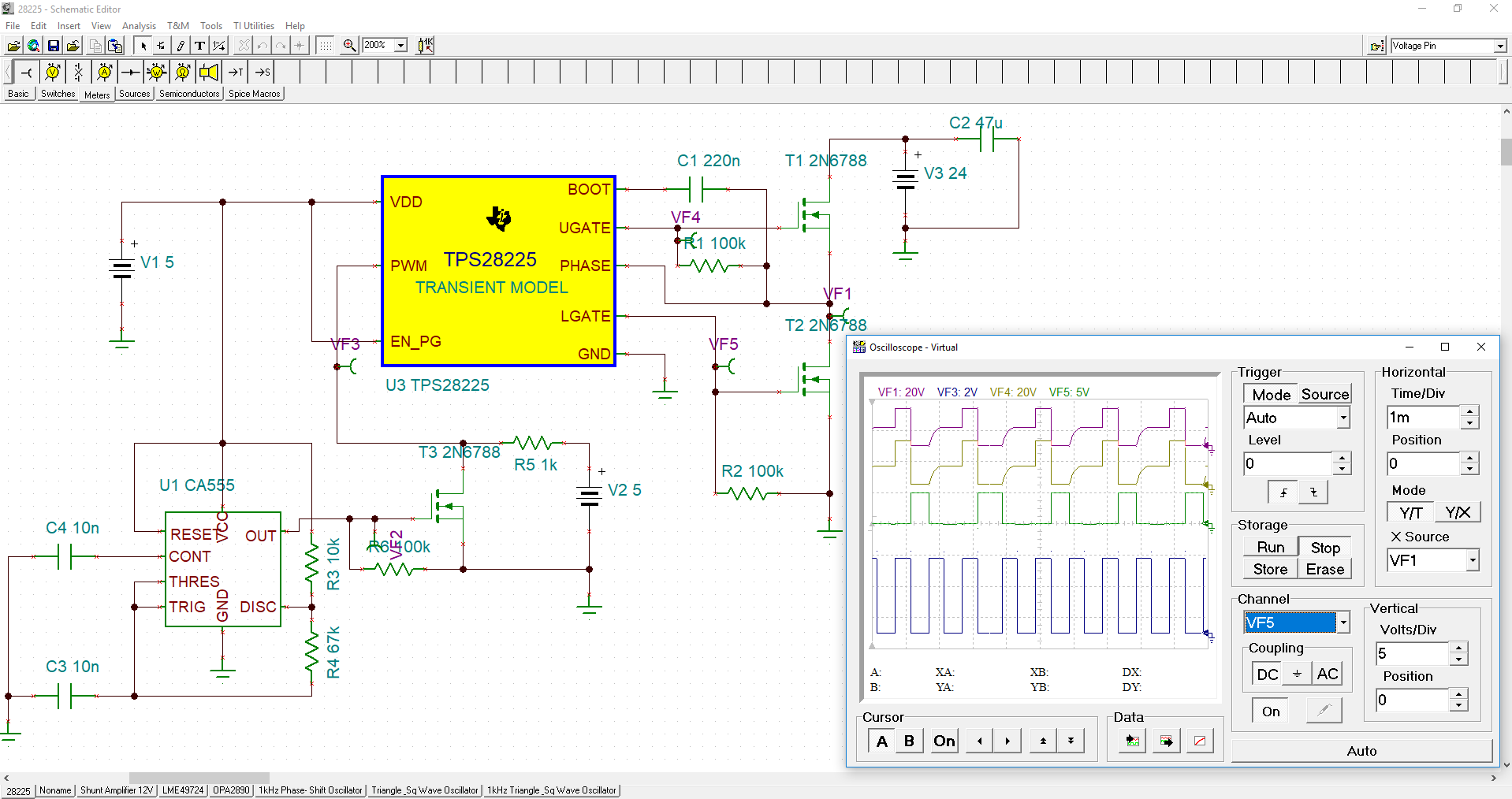Open the Analysis menu
The width and height of the screenshot is (1512, 799).
click(139, 26)
